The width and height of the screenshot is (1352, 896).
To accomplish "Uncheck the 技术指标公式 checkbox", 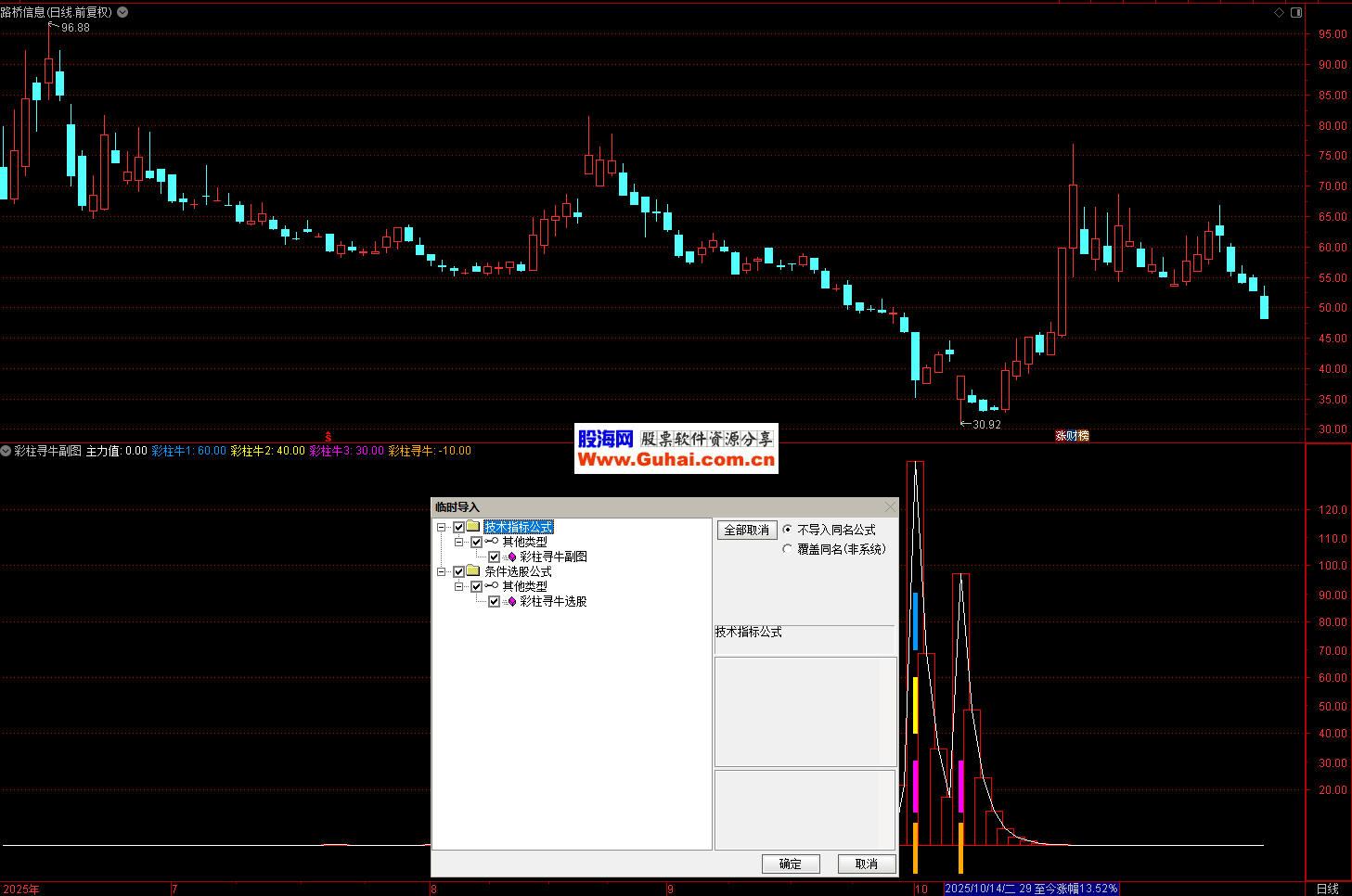I will pos(458,527).
